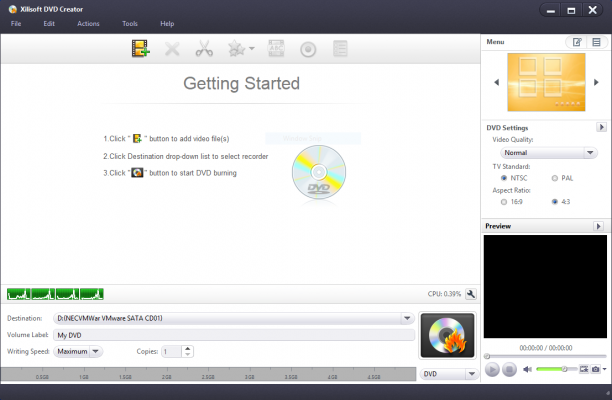Open the Video Quality Normal dropdown

click(x=548, y=153)
